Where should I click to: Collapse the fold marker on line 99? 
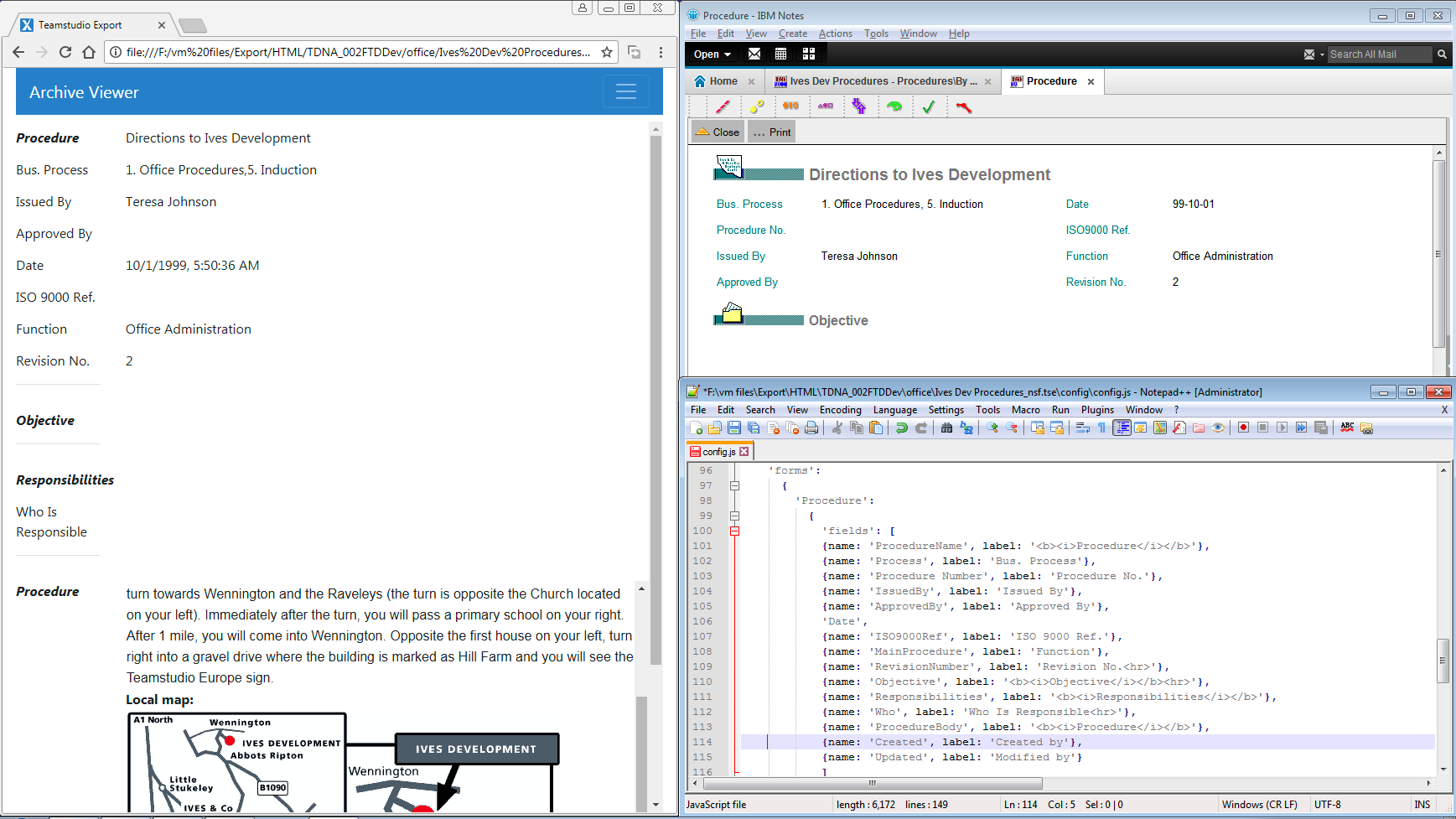pos(734,516)
